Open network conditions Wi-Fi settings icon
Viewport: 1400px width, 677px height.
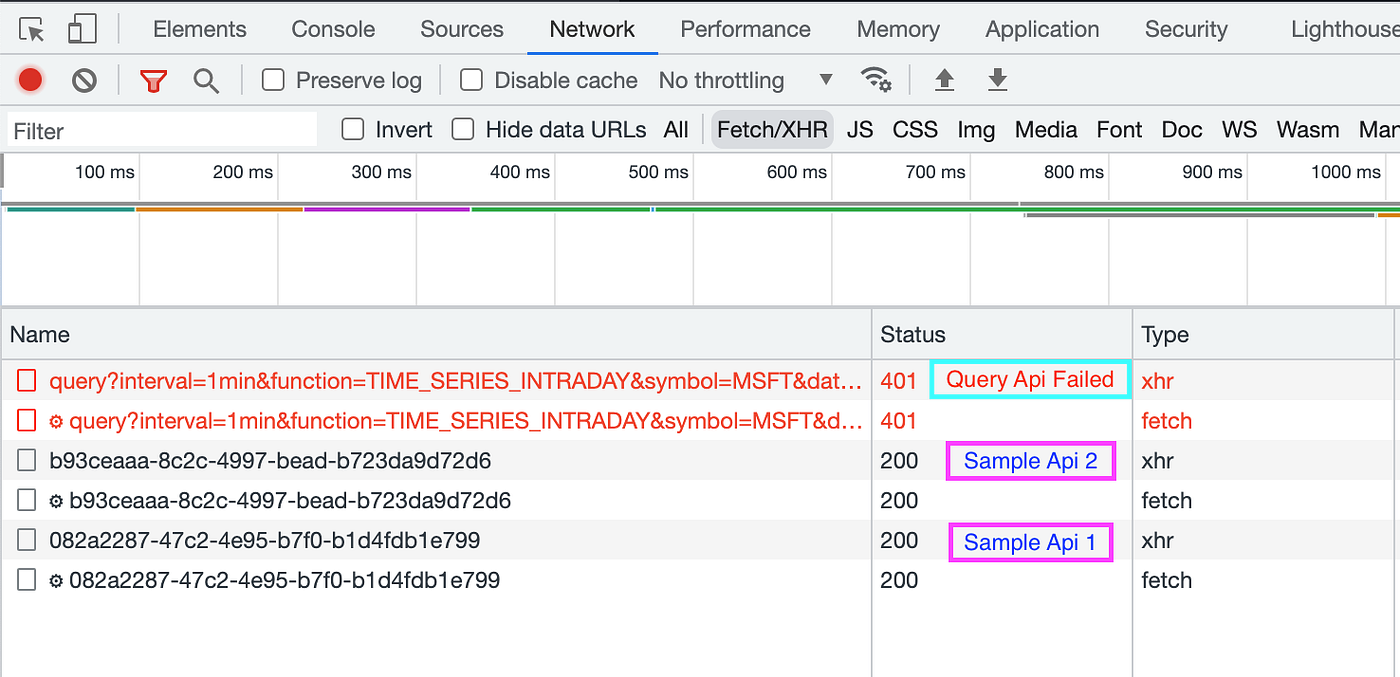876,80
